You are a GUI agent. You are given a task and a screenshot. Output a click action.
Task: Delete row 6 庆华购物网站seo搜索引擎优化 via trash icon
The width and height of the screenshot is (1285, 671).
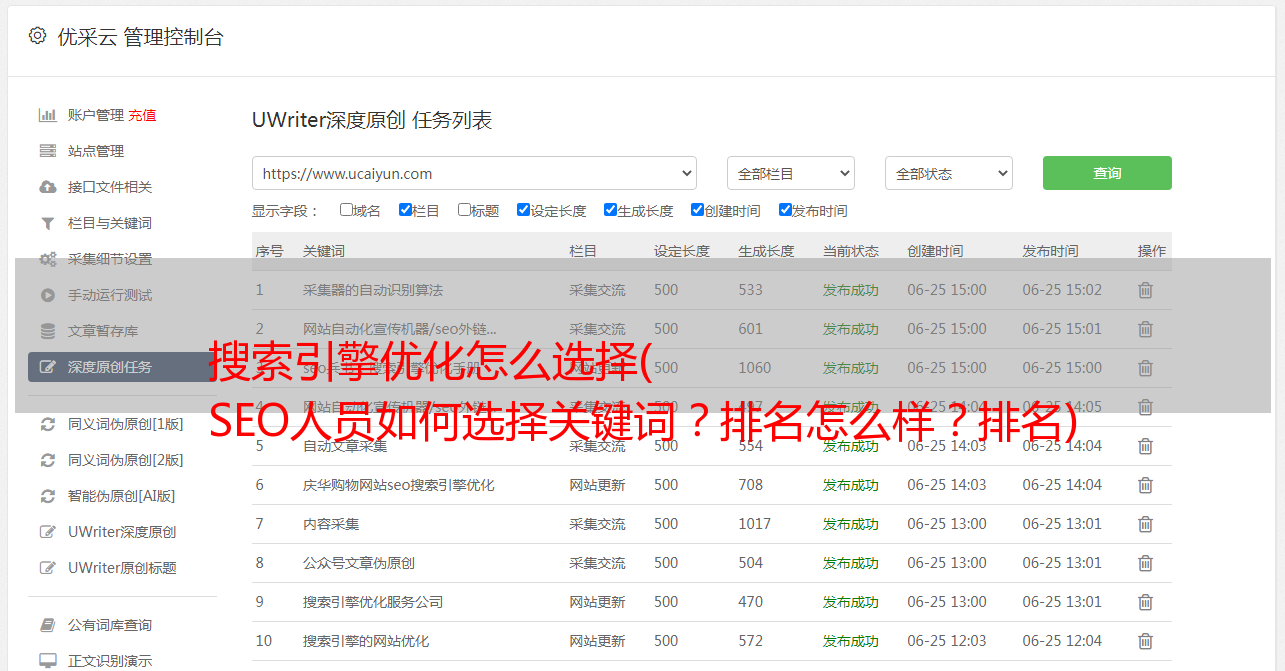click(x=1146, y=485)
